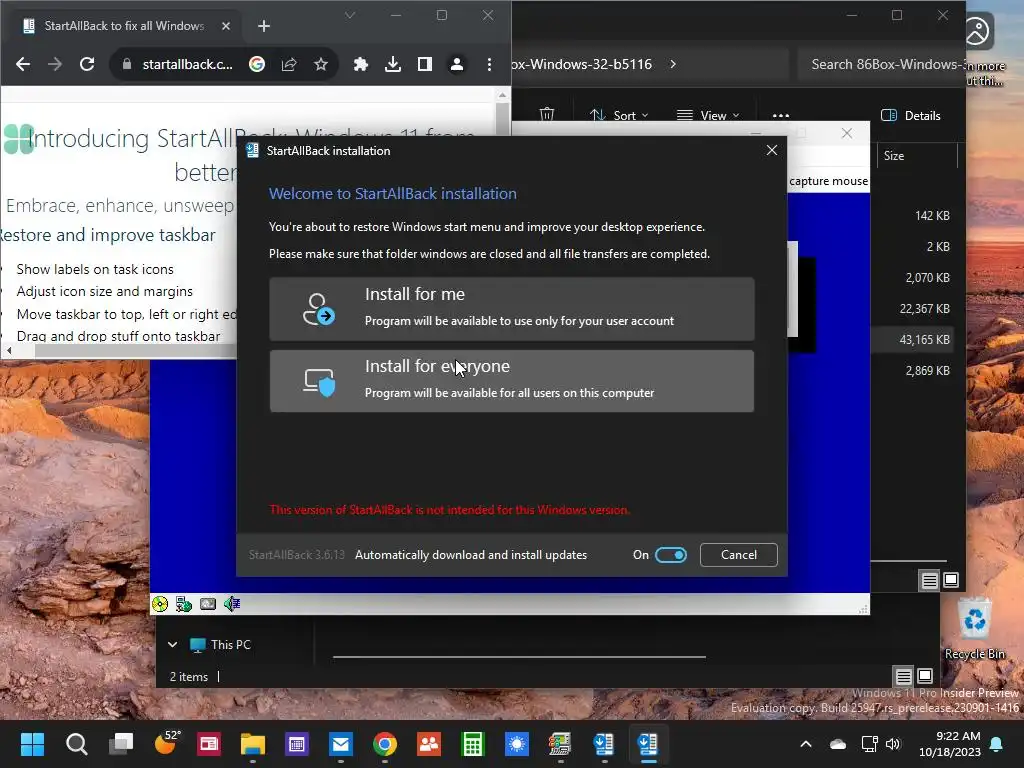Open weather widget showing 52°

166,744
